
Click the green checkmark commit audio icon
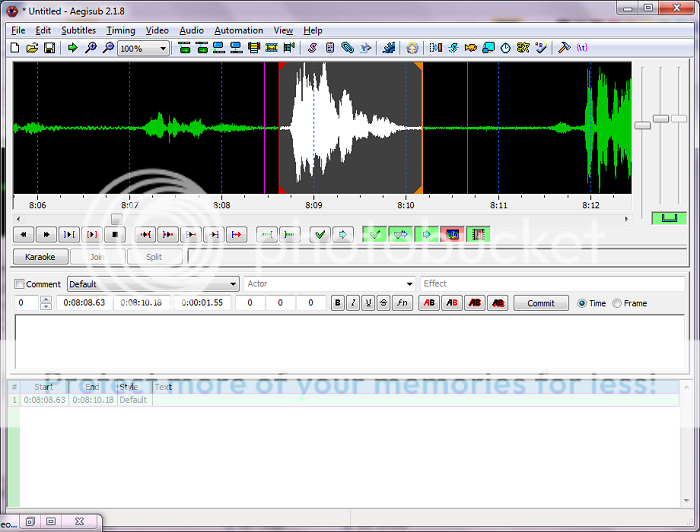tap(319, 235)
